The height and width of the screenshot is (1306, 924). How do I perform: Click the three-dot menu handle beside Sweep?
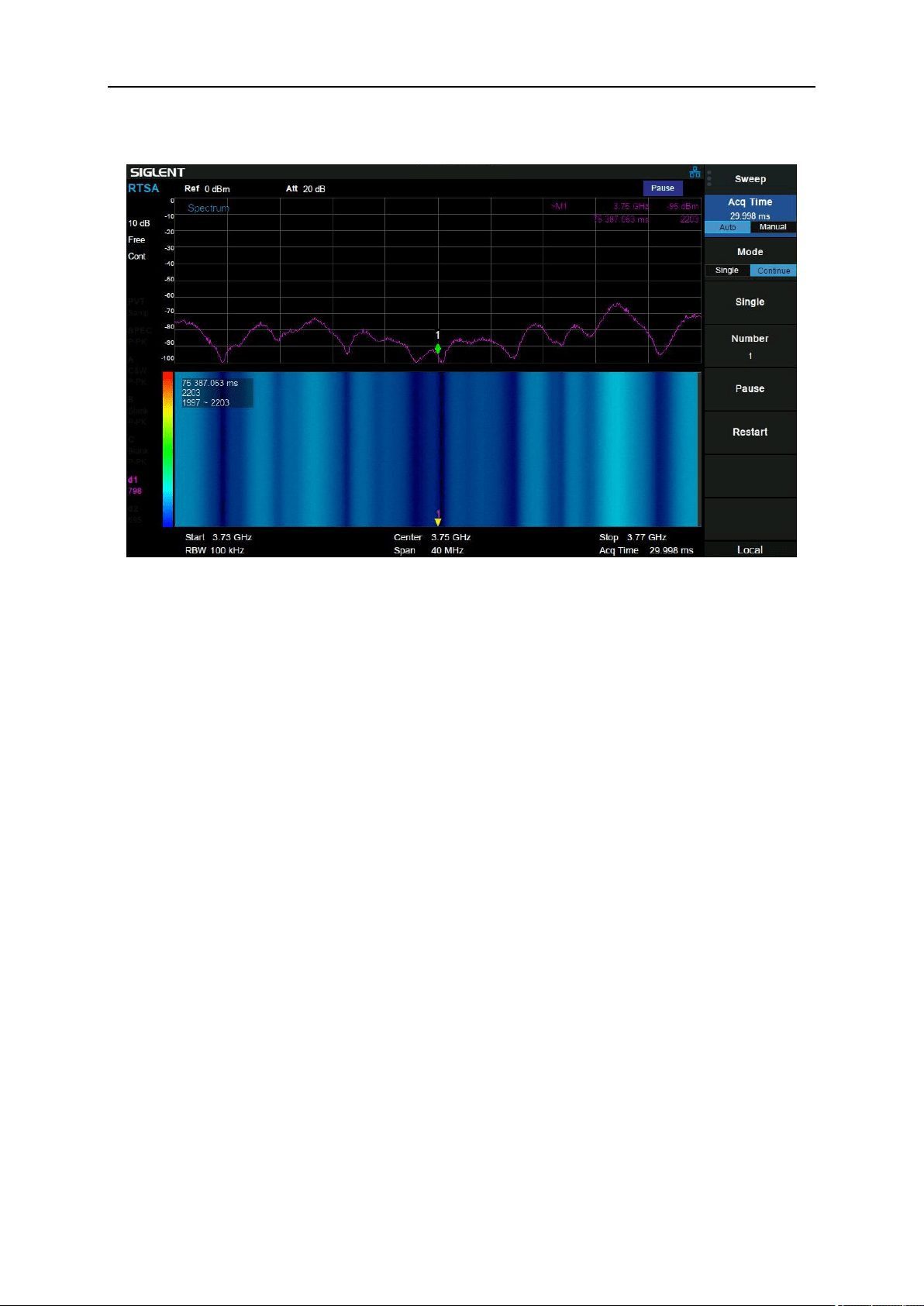709,178
